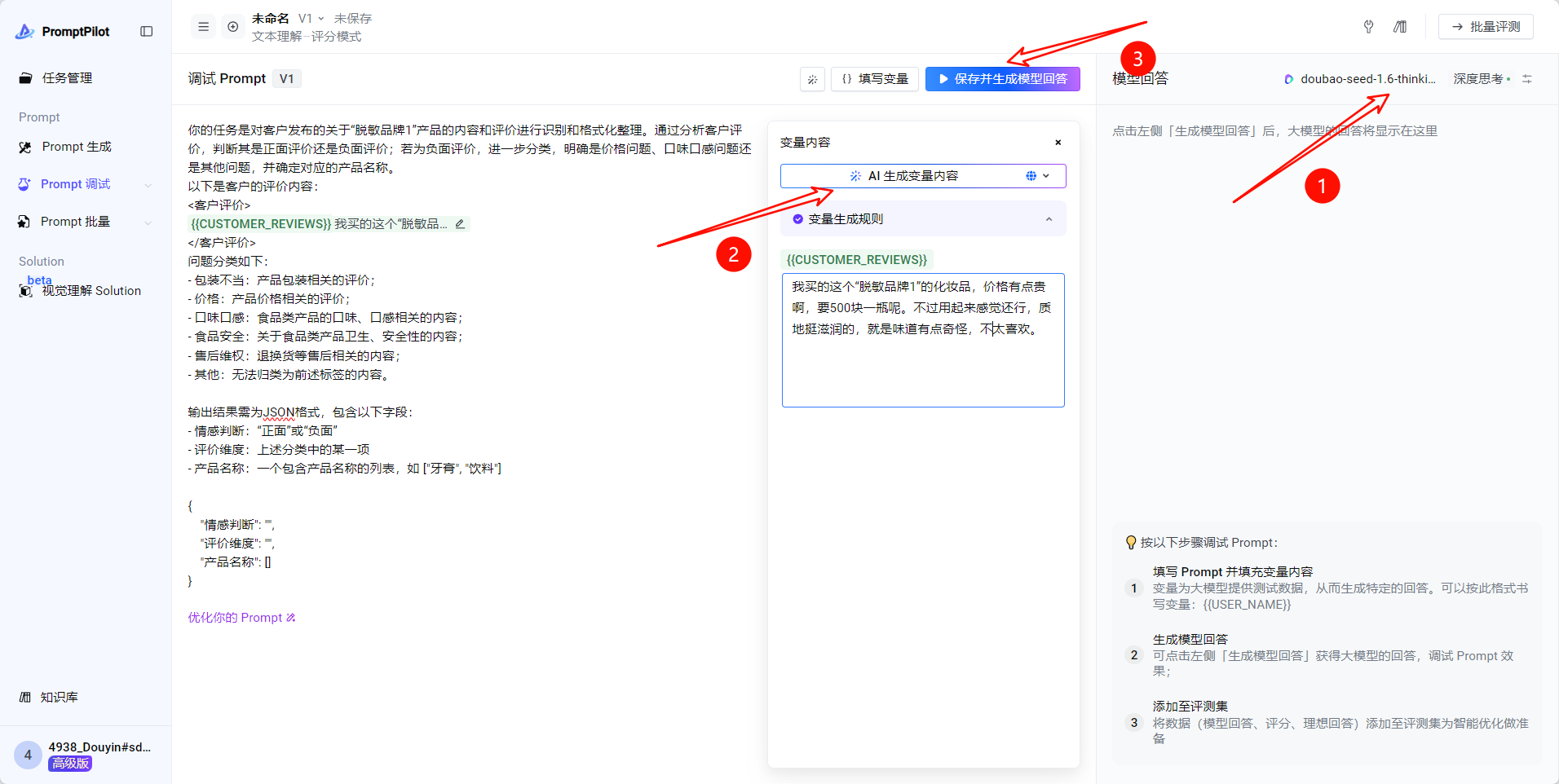
Task: Click the 未命名 prompt title
Action: (271, 18)
